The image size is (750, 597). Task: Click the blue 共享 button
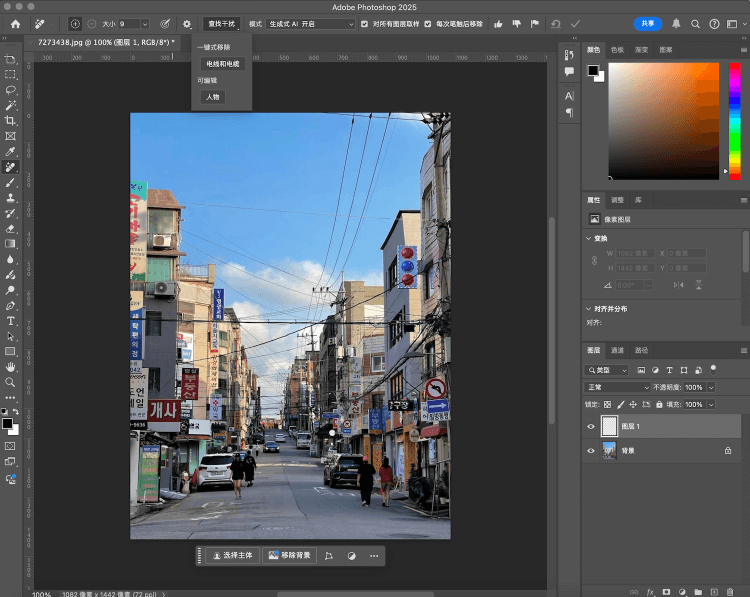647,23
